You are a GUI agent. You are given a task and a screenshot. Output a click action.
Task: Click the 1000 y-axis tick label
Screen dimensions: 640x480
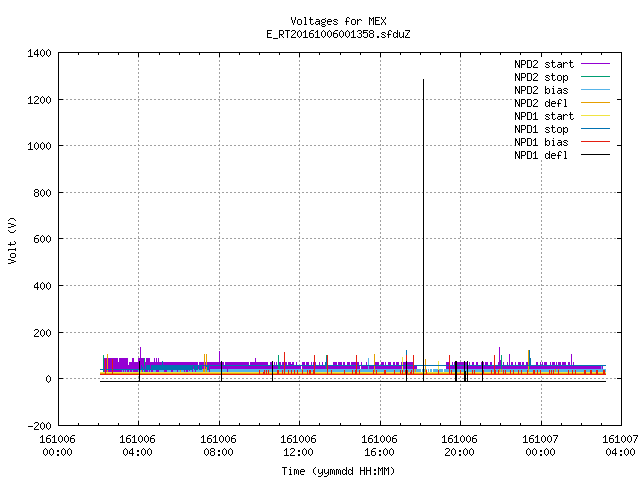tap(39, 147)
